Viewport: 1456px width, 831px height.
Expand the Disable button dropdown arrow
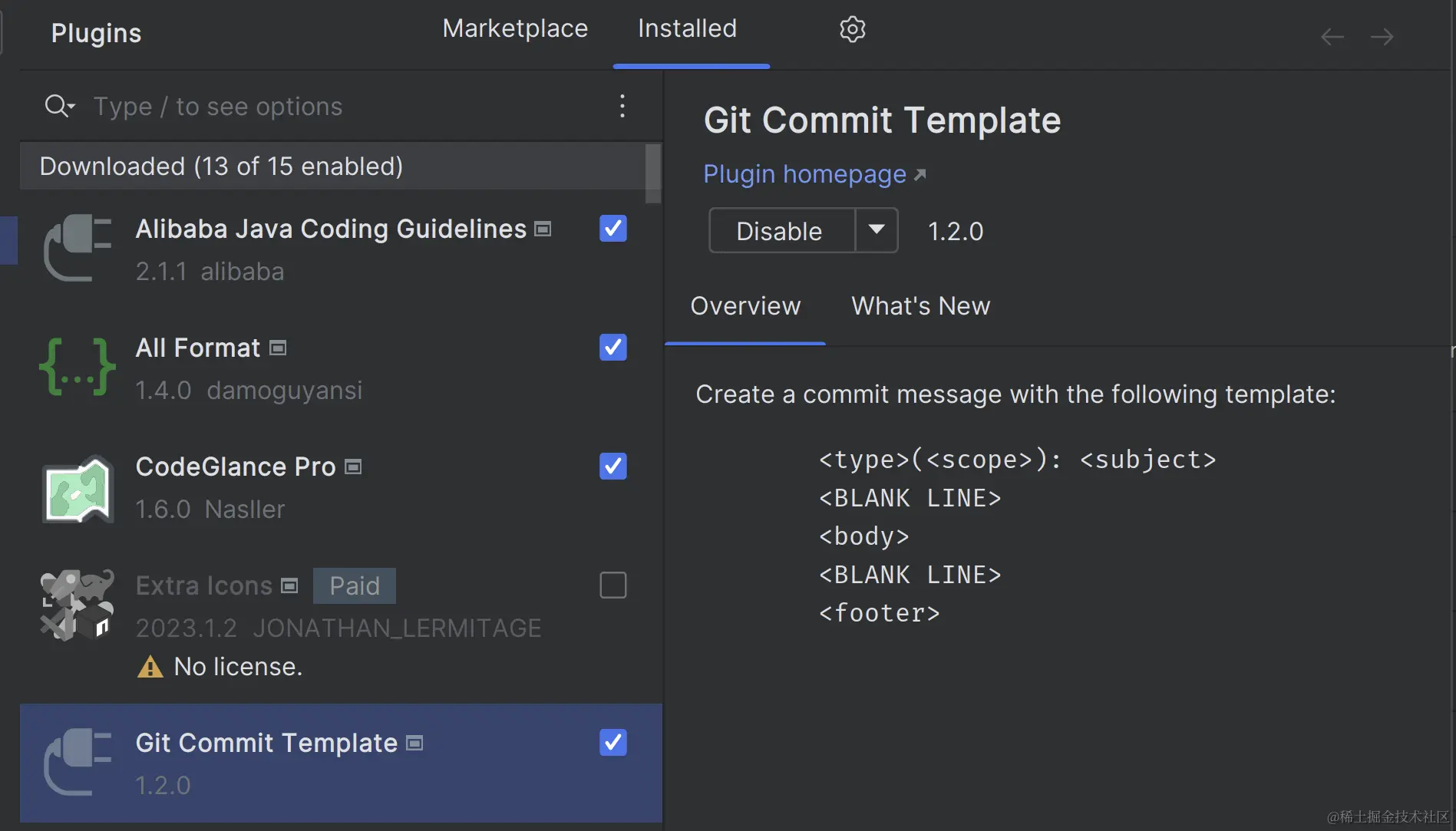pos(877,230)
